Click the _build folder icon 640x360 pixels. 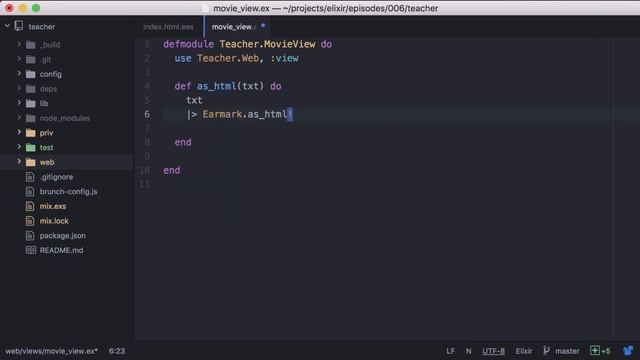[31, 44]
